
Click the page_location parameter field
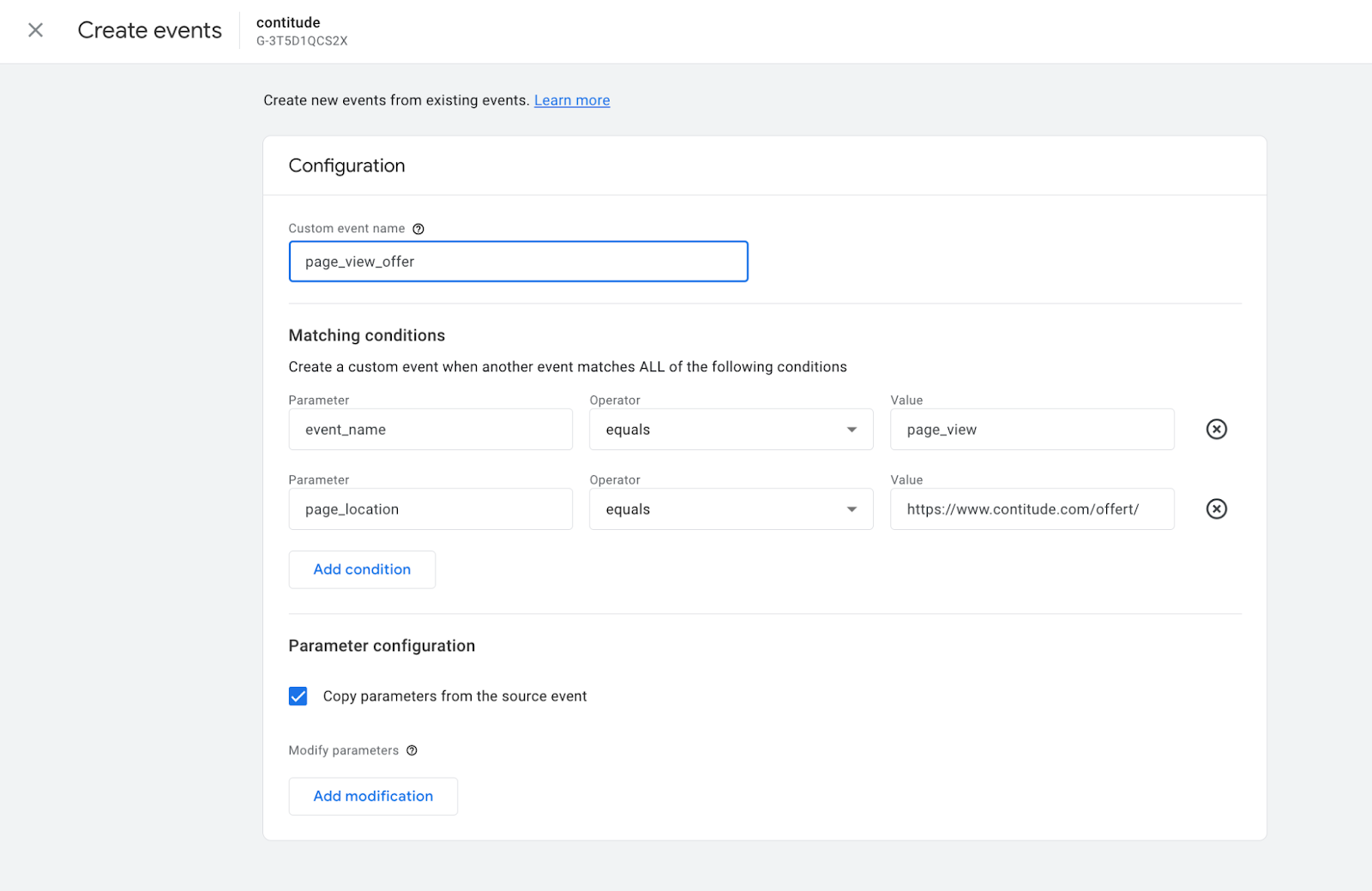point(430,509)
